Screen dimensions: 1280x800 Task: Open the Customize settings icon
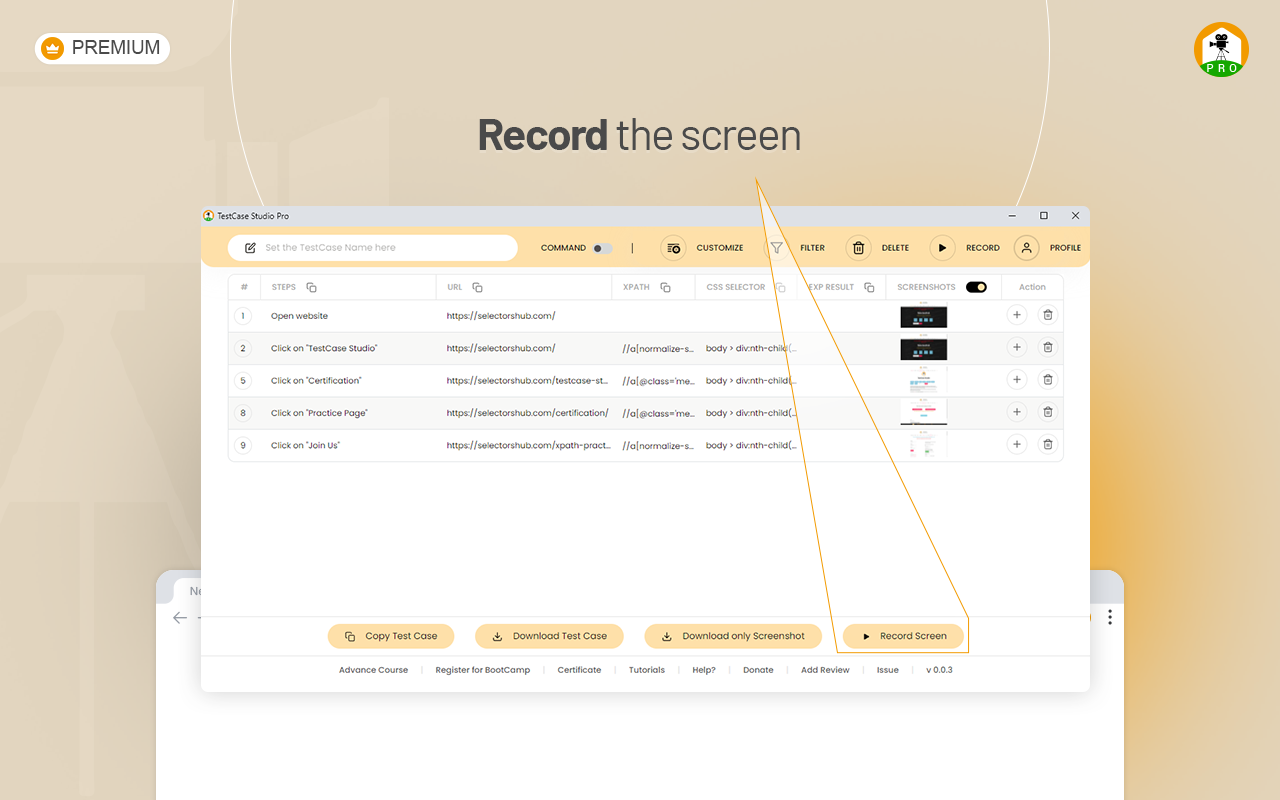(x=674, y=247)
